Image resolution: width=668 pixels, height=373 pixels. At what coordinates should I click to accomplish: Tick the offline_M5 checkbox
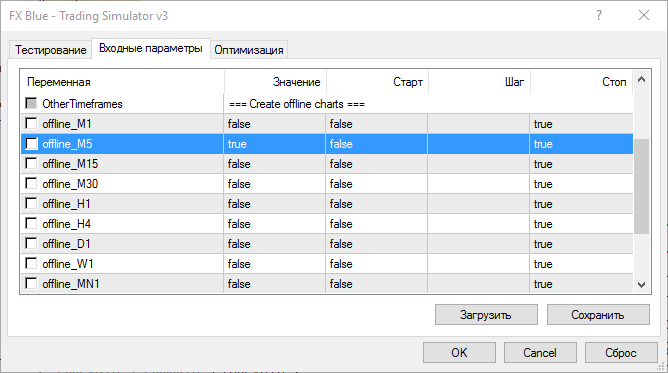(31, 143)
